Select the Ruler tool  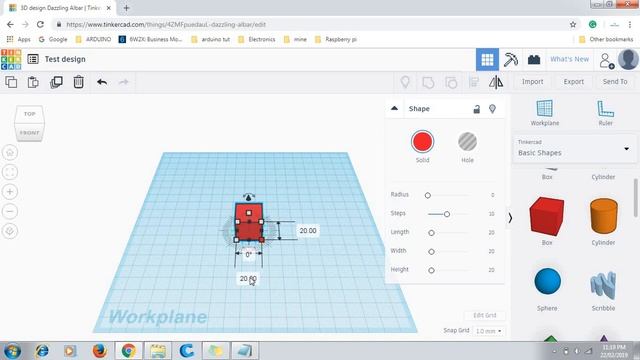point(605,113)
